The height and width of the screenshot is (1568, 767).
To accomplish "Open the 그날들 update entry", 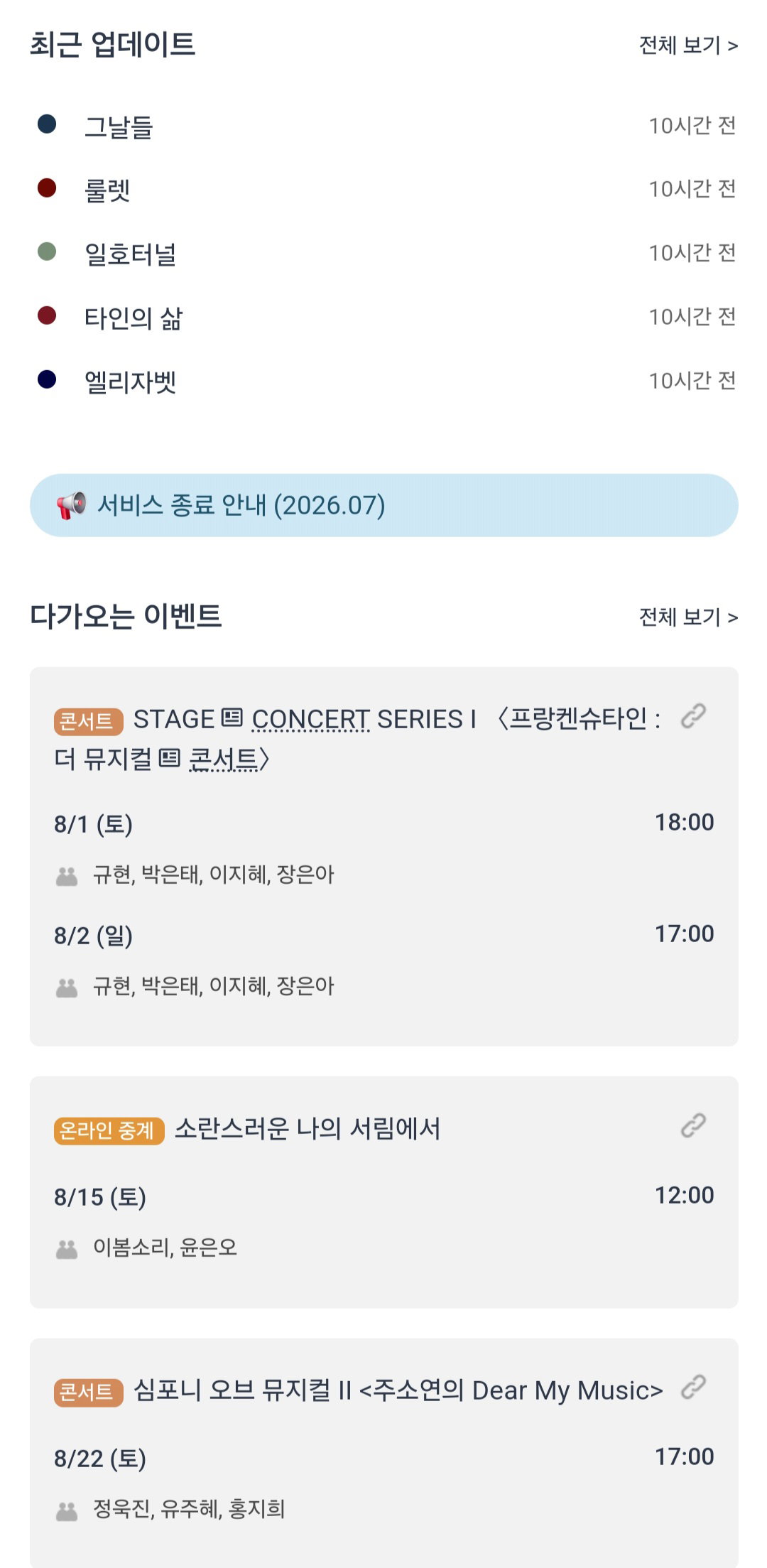I will [383, 126].
